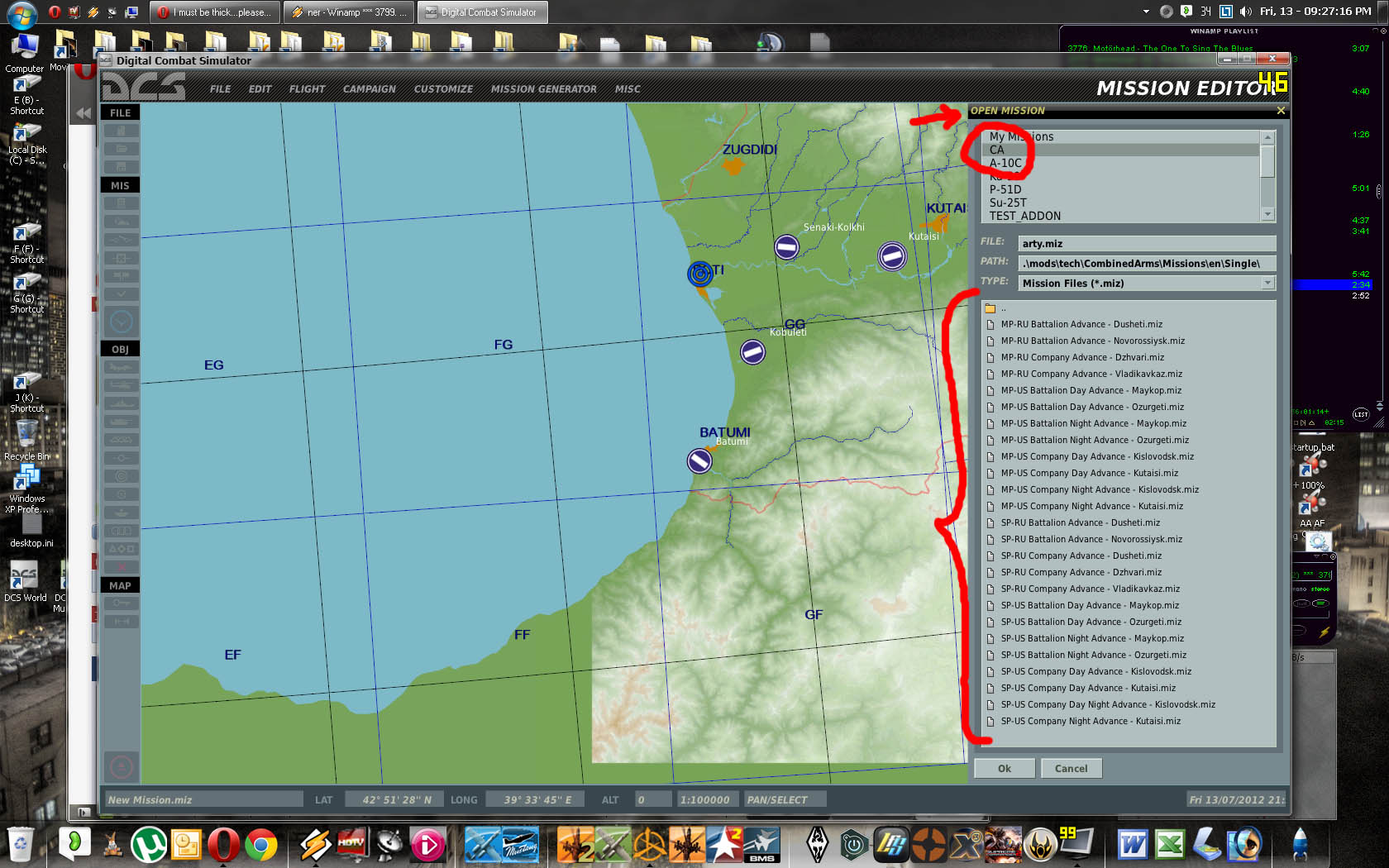The width and height of the screenshot is (1389, 868).
Task: Open uTorrent from the dock
Action: click(149, 845)
